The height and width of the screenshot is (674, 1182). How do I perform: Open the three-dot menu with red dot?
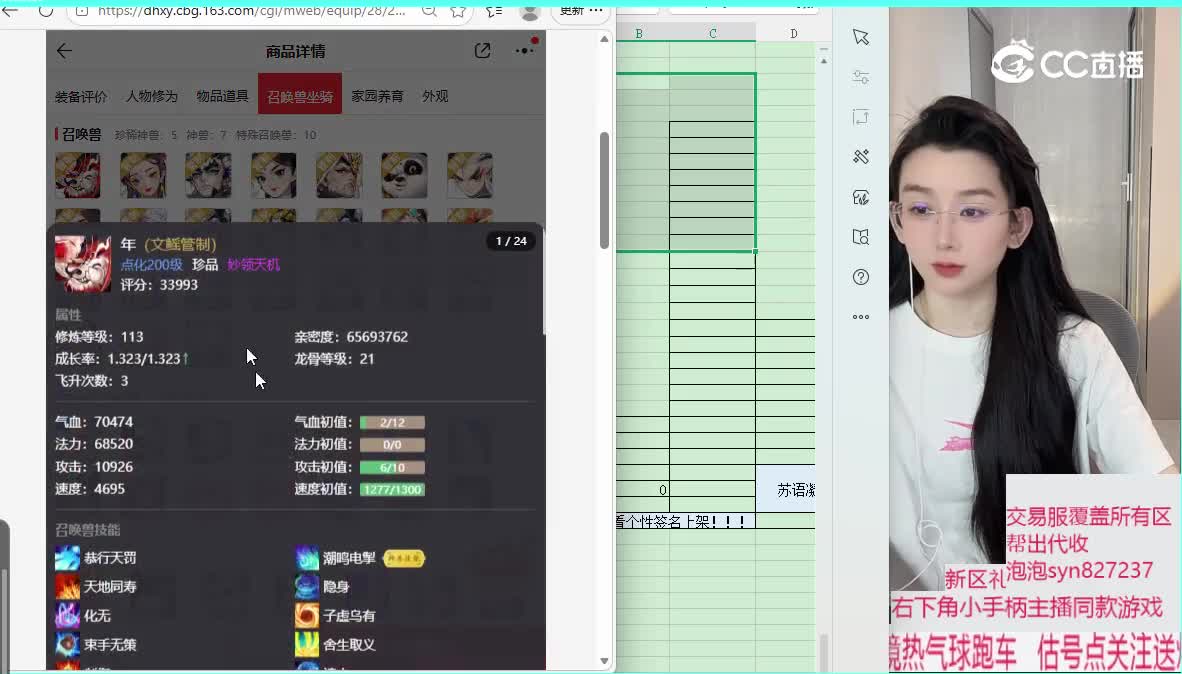(525, 50)
